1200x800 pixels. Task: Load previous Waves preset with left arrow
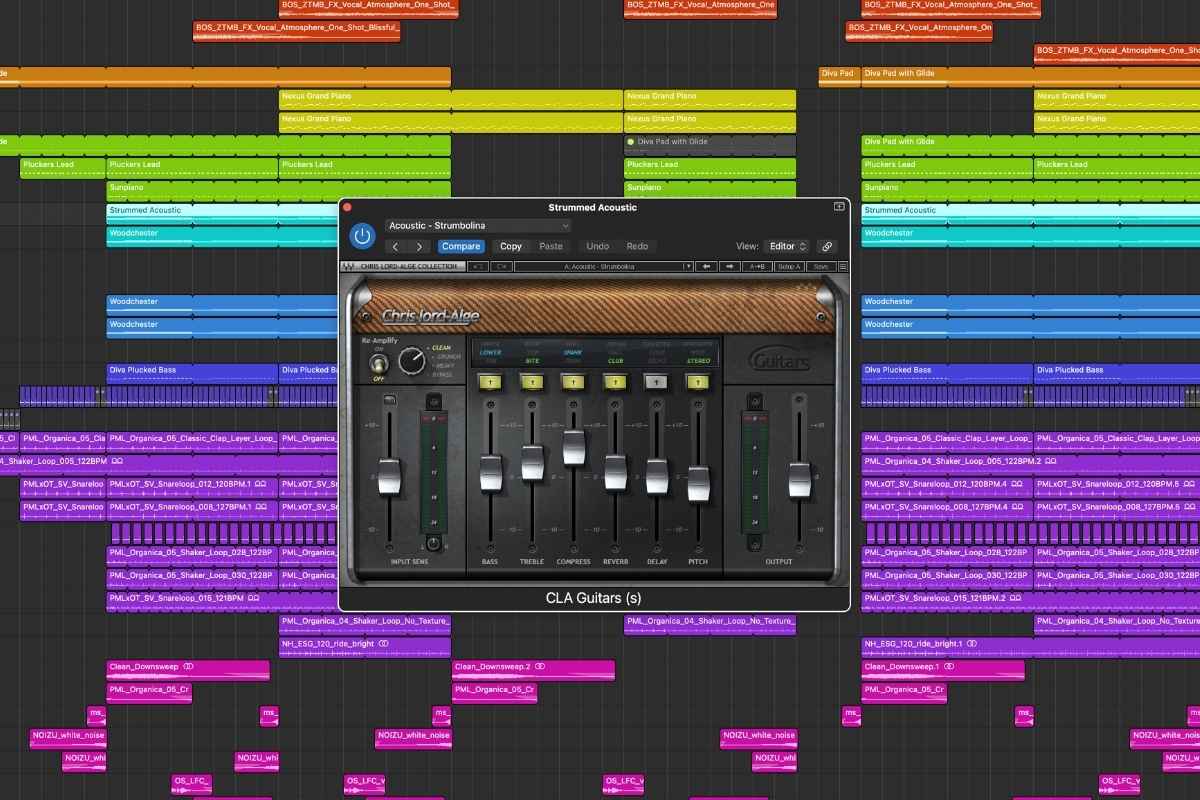pyautogui.click(x=706, y=266)
